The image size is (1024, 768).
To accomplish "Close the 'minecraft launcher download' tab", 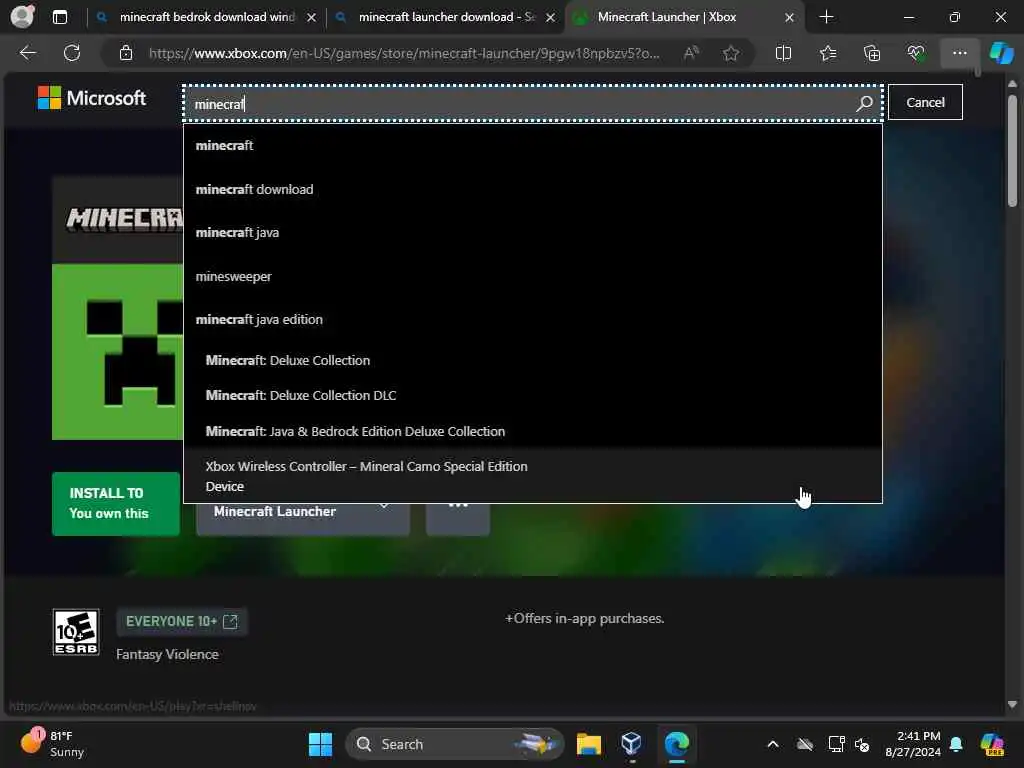I will coord(551,18).
